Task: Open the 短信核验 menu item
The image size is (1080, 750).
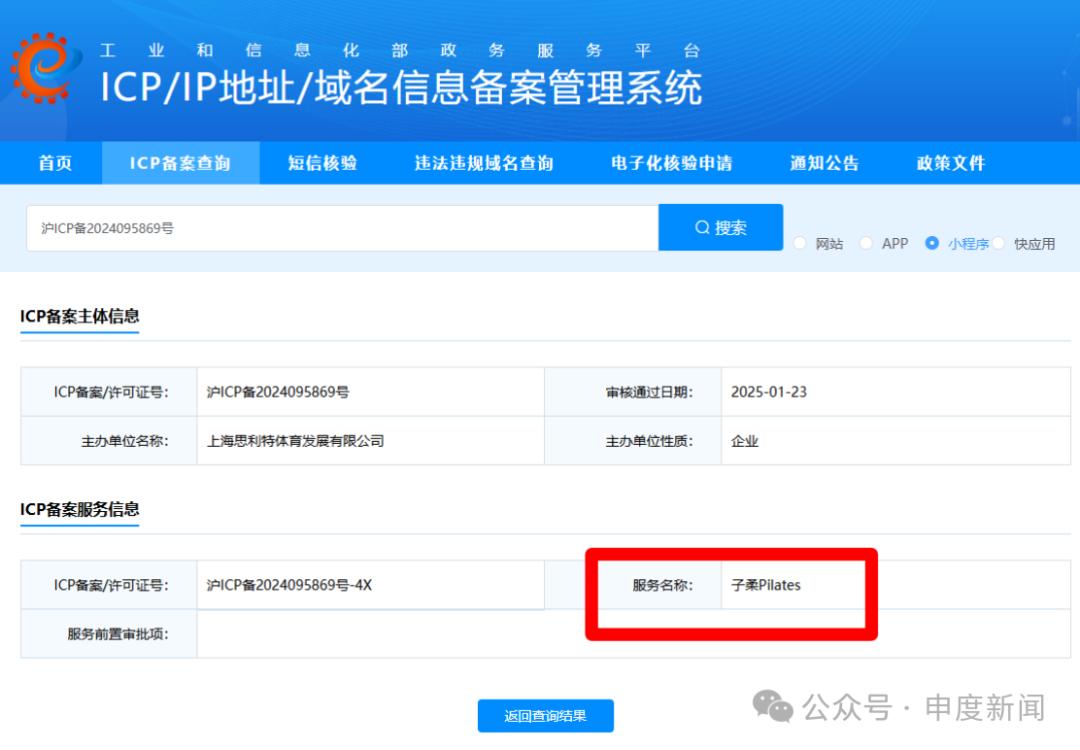Action: click(x=322, y=163)
